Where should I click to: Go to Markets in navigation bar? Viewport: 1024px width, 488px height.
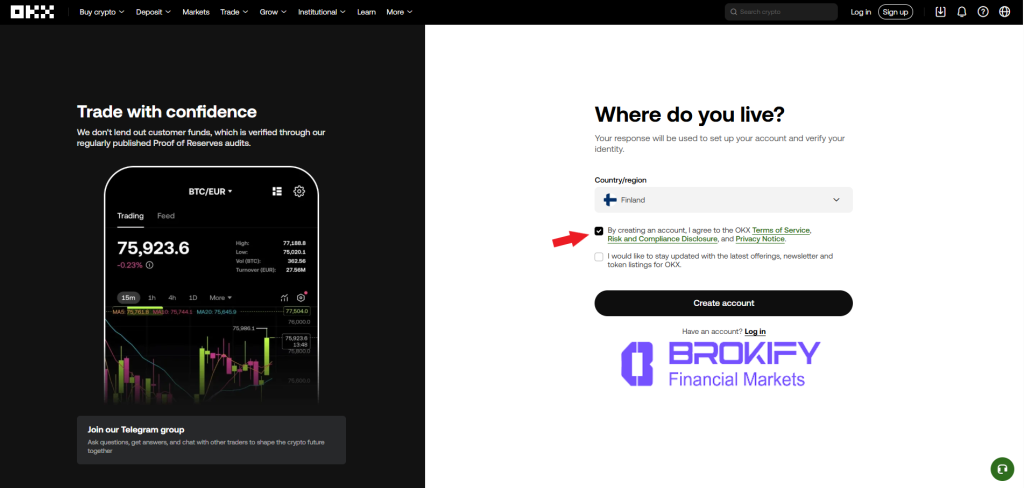196,12
